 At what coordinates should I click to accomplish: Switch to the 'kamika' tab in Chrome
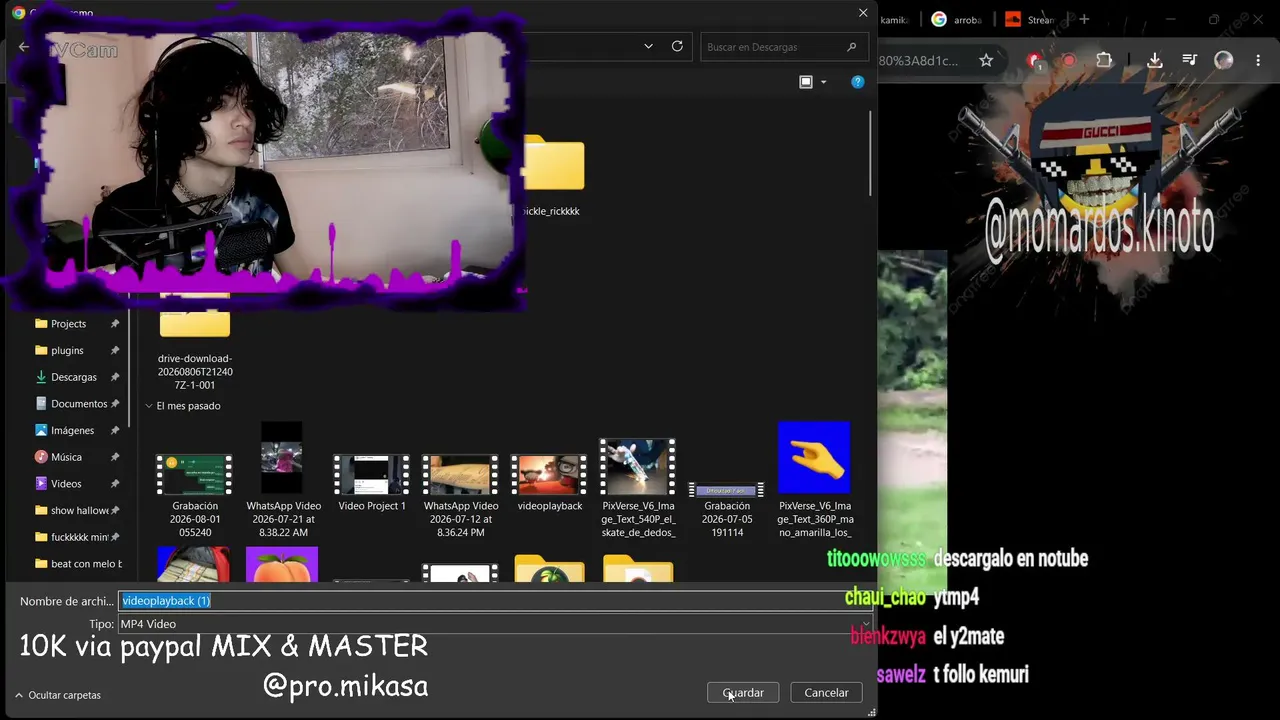894,19
